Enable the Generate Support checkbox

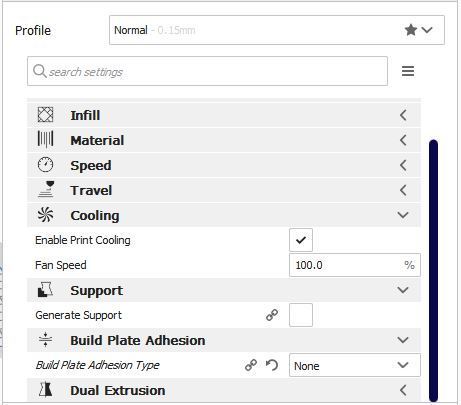301,315
